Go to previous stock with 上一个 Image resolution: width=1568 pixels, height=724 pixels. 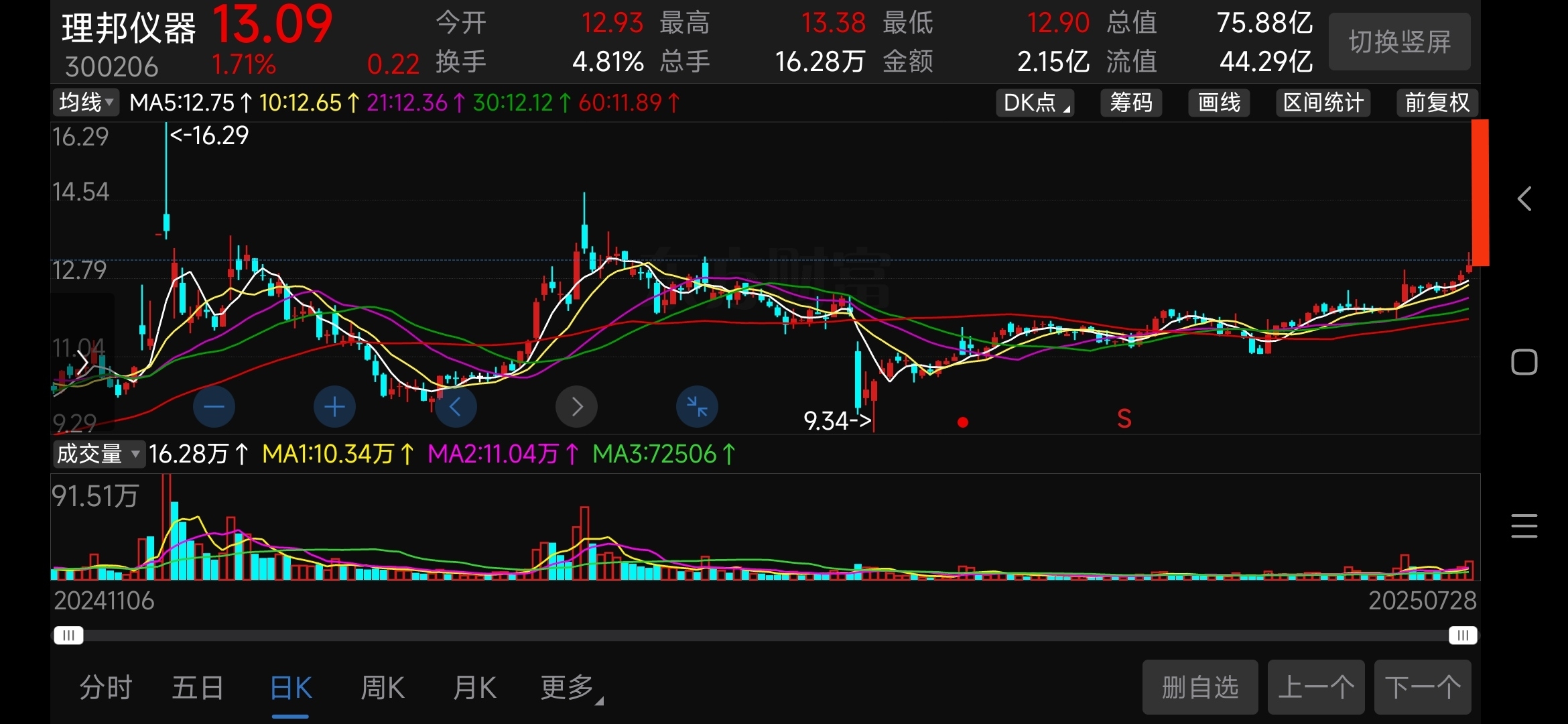coord(1316,687)
